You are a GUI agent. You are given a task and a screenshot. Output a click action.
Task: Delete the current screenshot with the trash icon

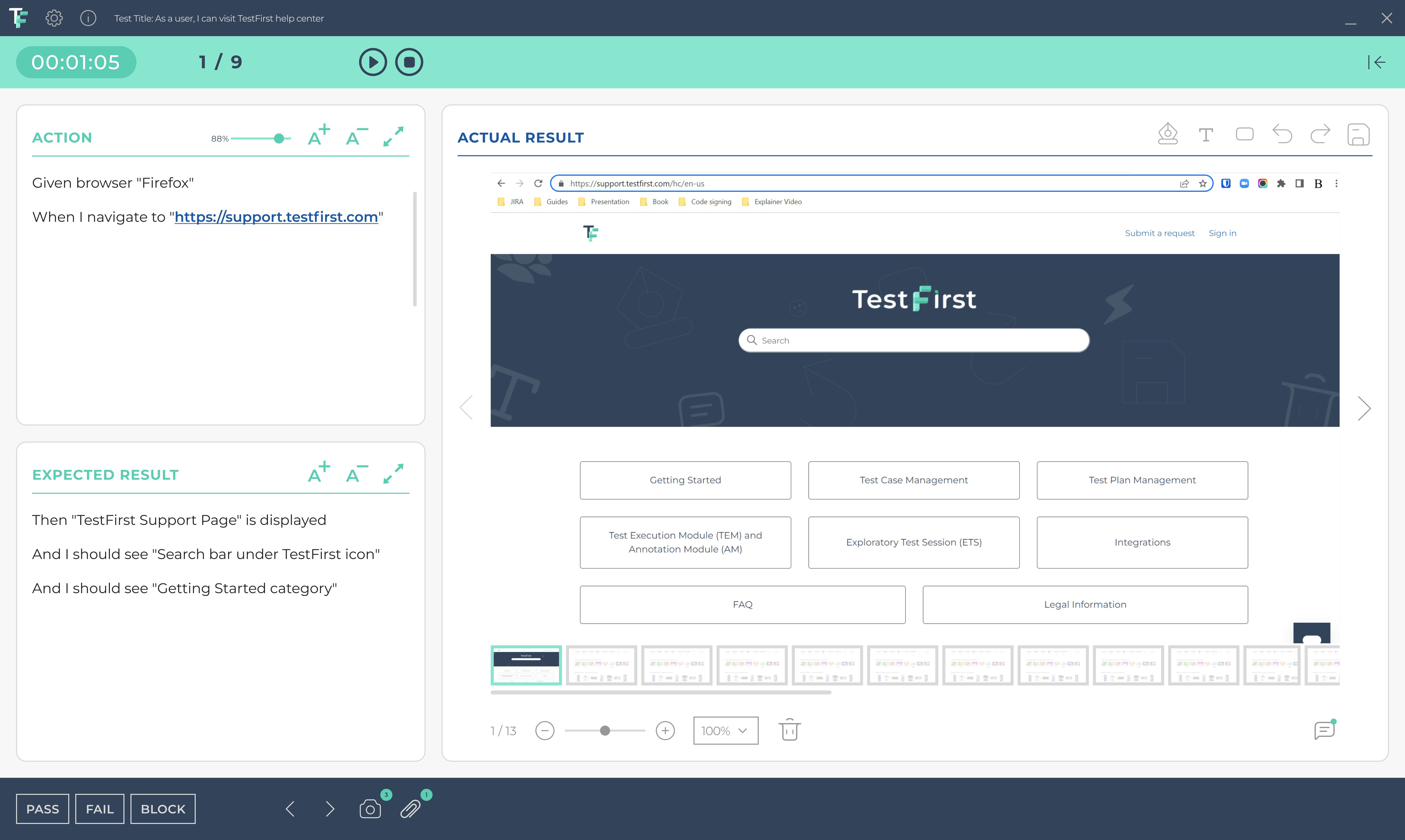pos(789,730)
